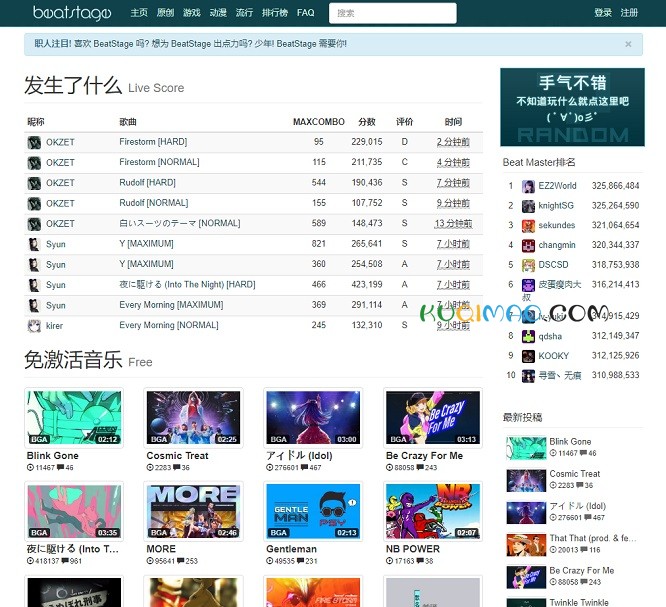The height and width of the screenshot is (607, 666).
Task: Click kirer's avatar icon
Action: 34,326
